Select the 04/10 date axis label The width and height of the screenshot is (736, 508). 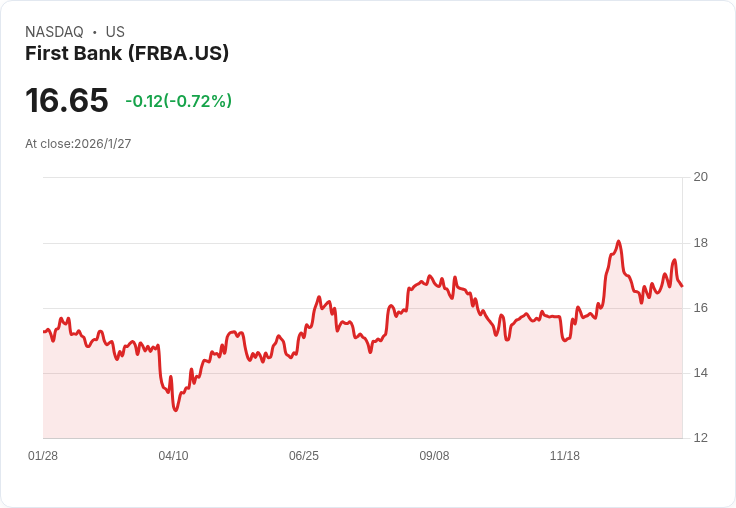(173, 456)
